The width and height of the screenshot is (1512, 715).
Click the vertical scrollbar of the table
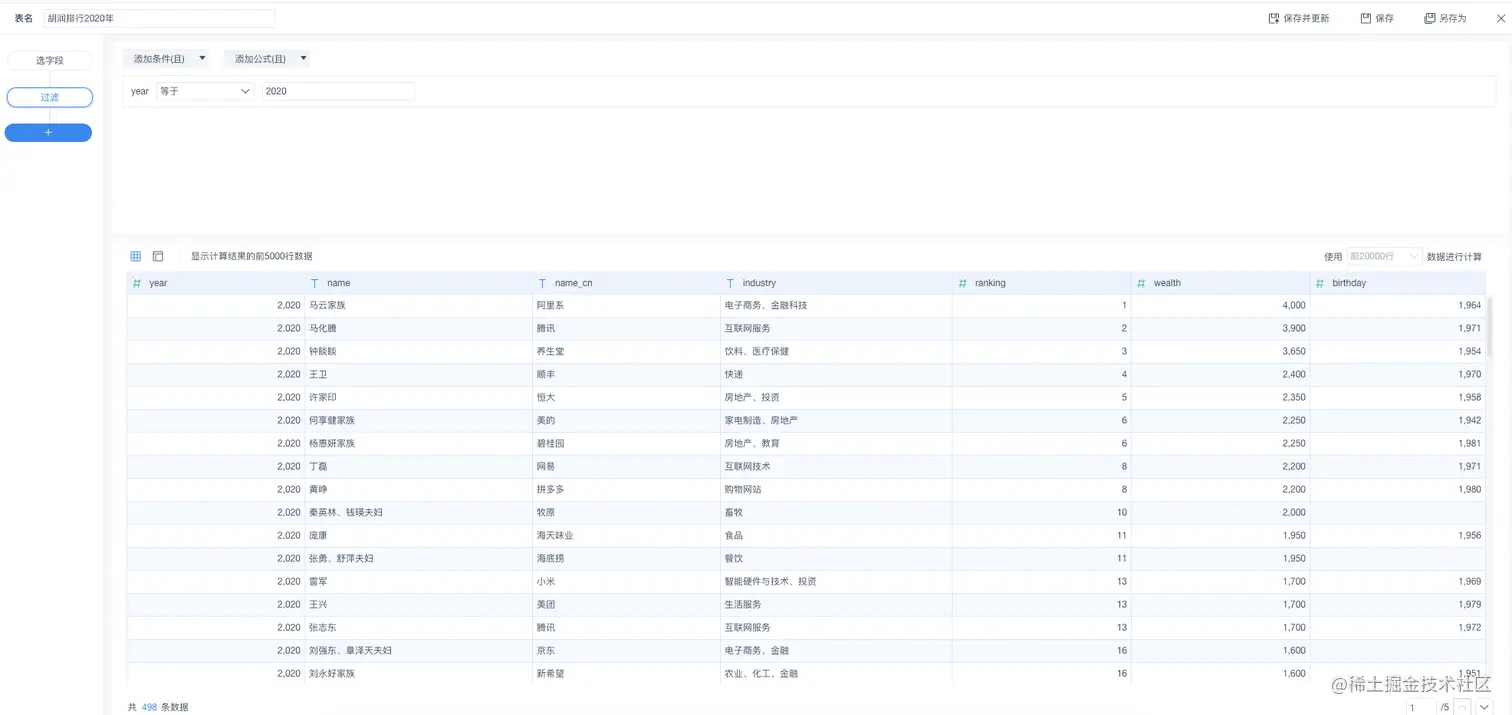[1489, 326]
